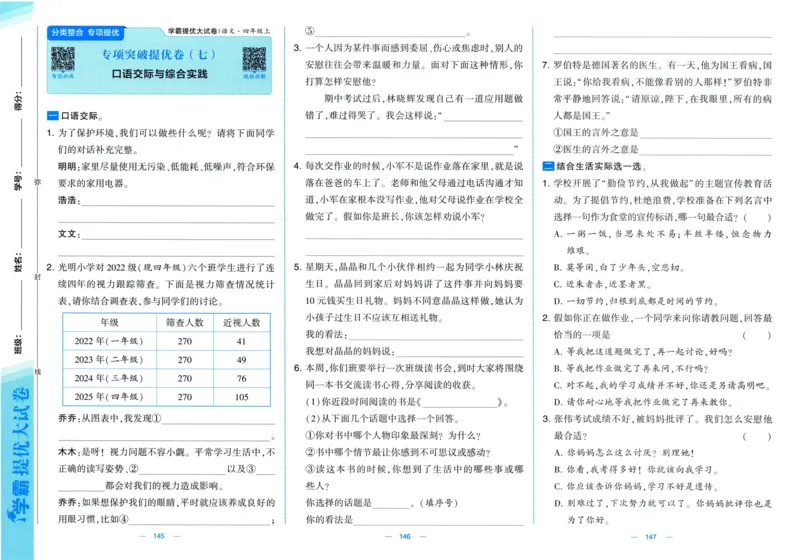Click the blank line after 我的看法:
Image resolution: width=800 pixels, height=560 pixels.
point(435,335)
